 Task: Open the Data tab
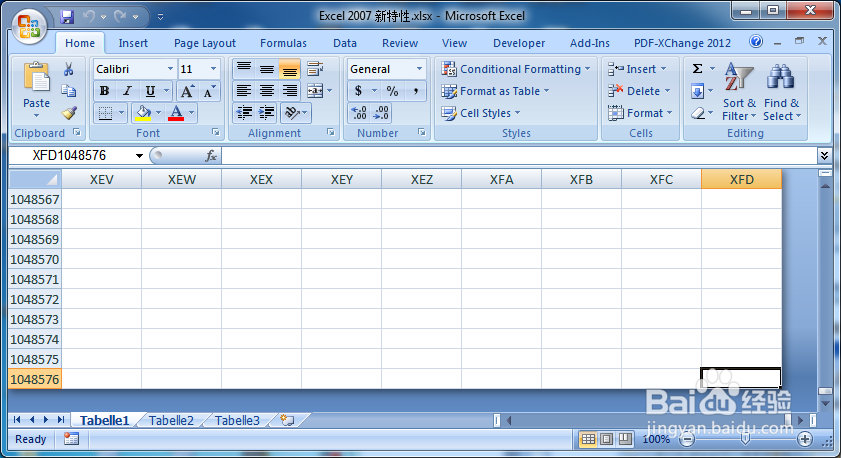pos(344,43)
